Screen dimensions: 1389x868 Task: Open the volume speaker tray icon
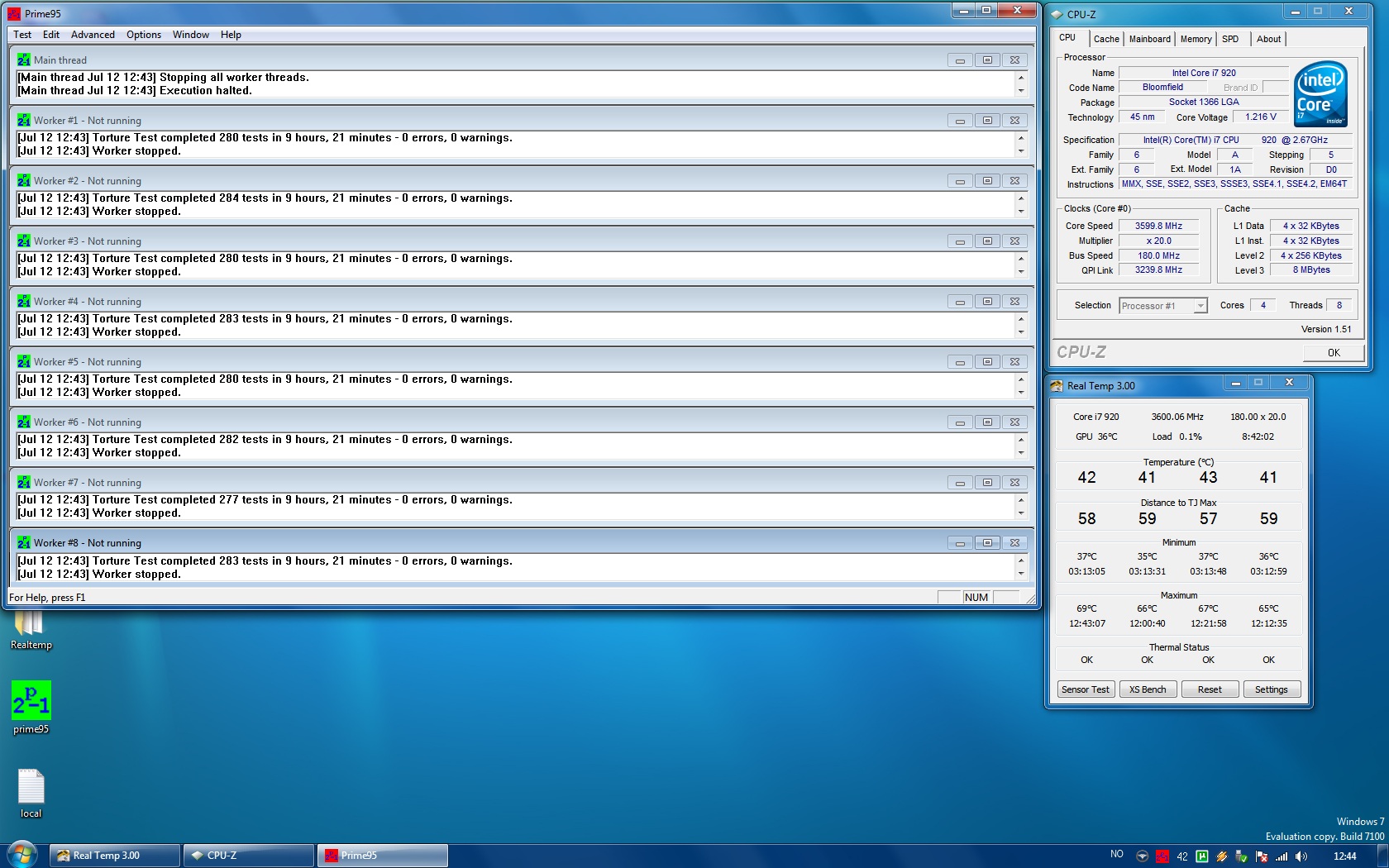pyautogui.click(x=1301, y=856)
